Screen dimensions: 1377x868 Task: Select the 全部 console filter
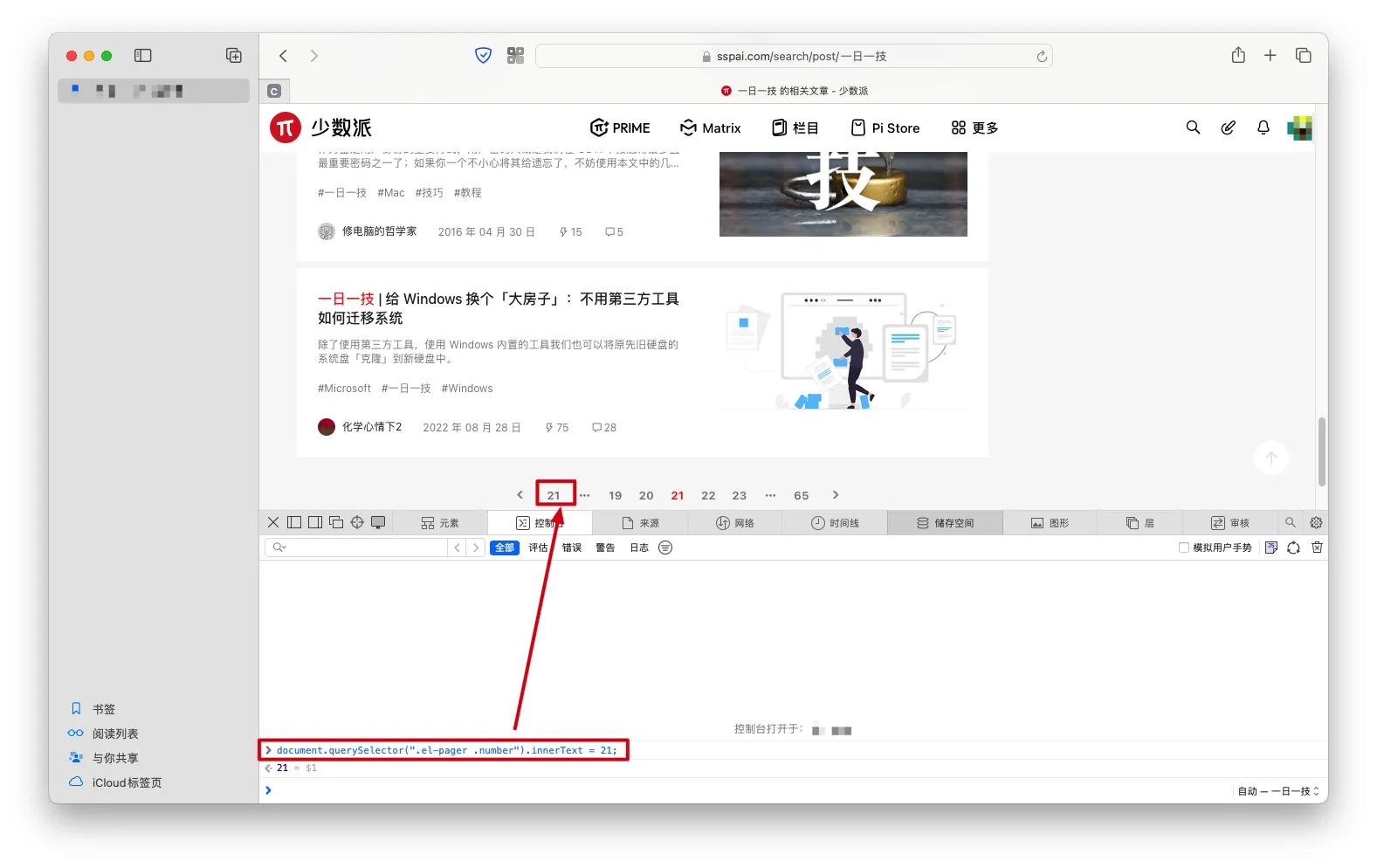tap(505, 548)
